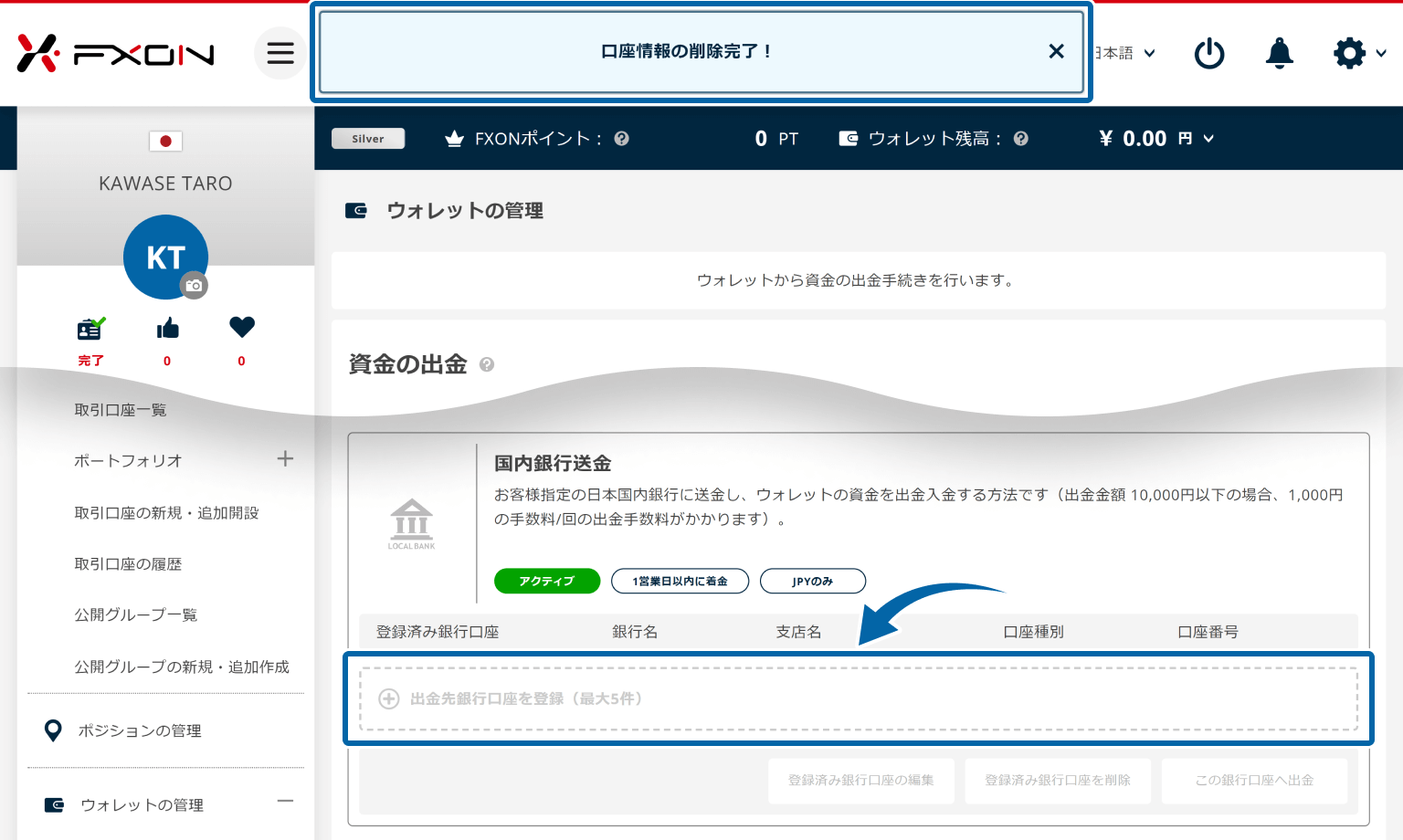The height and width of the screenshot is (840, 1403).
Task: Click the wallet icon beside ウォレット残高
Action: tap(849, 139)
